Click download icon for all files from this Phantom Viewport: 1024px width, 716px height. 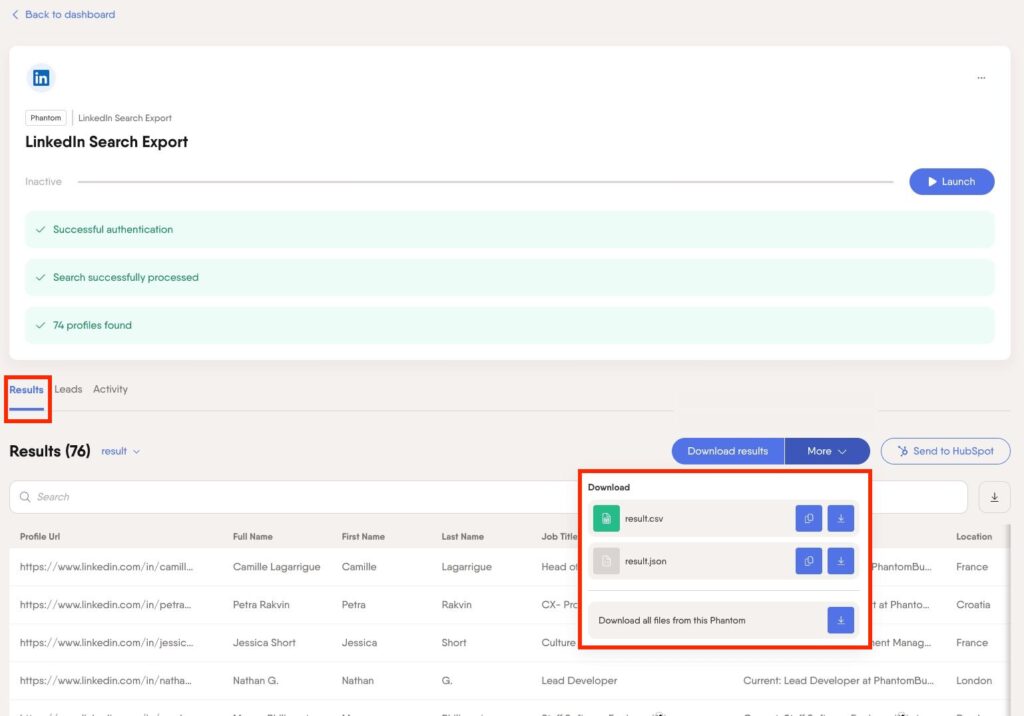841,620
